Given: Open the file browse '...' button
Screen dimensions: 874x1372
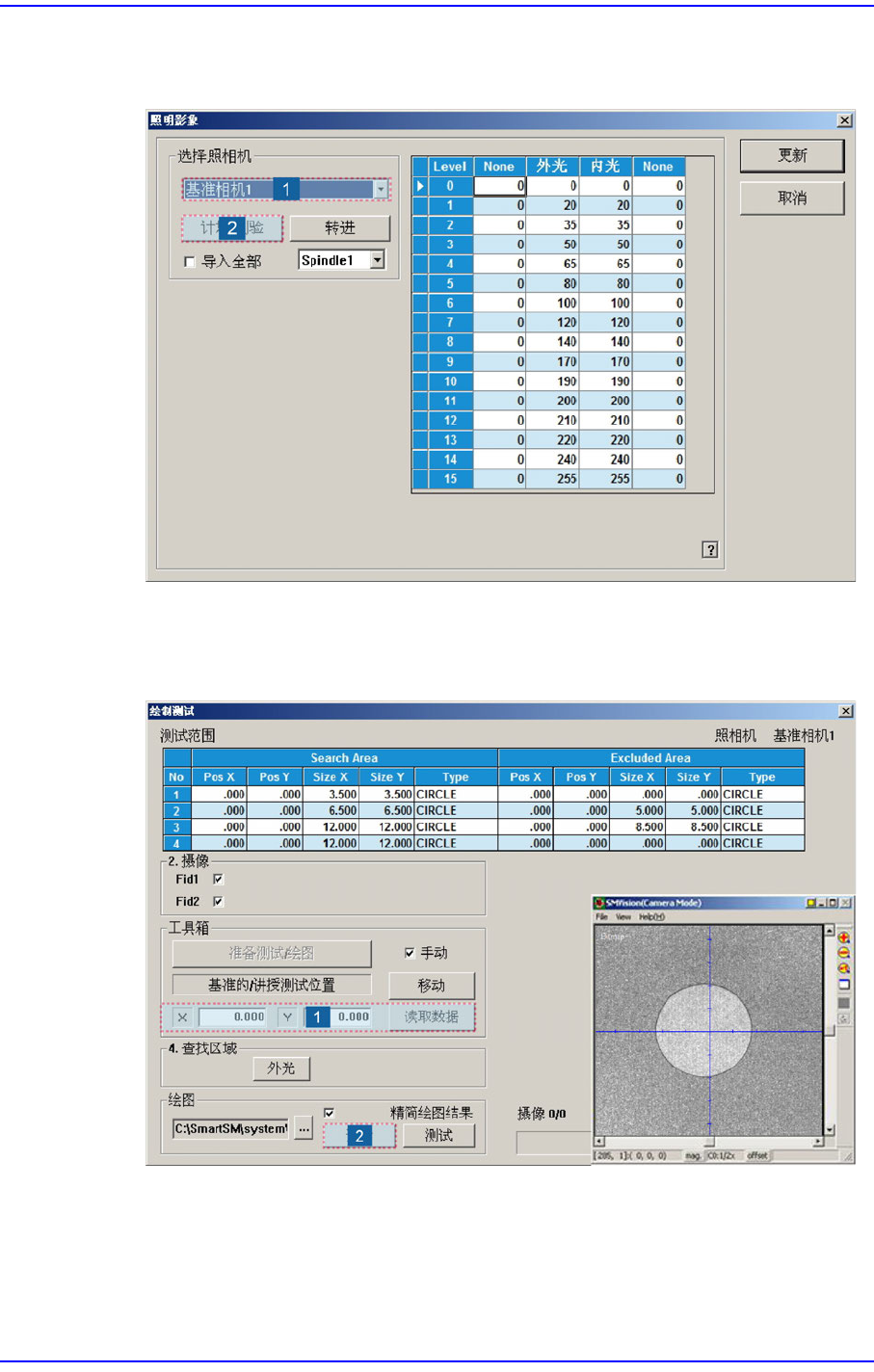Looking at the screenshot, I should [x=305, y=1128].
